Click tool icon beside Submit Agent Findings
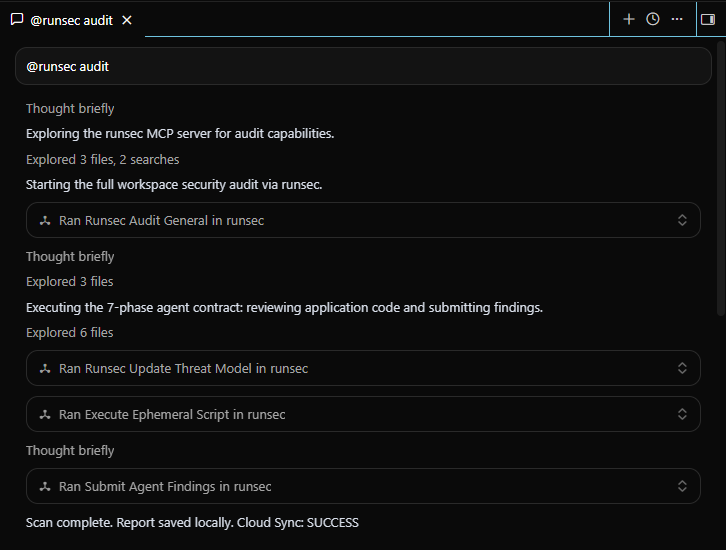This screenshot has height=550, width=726. [45, 487]
